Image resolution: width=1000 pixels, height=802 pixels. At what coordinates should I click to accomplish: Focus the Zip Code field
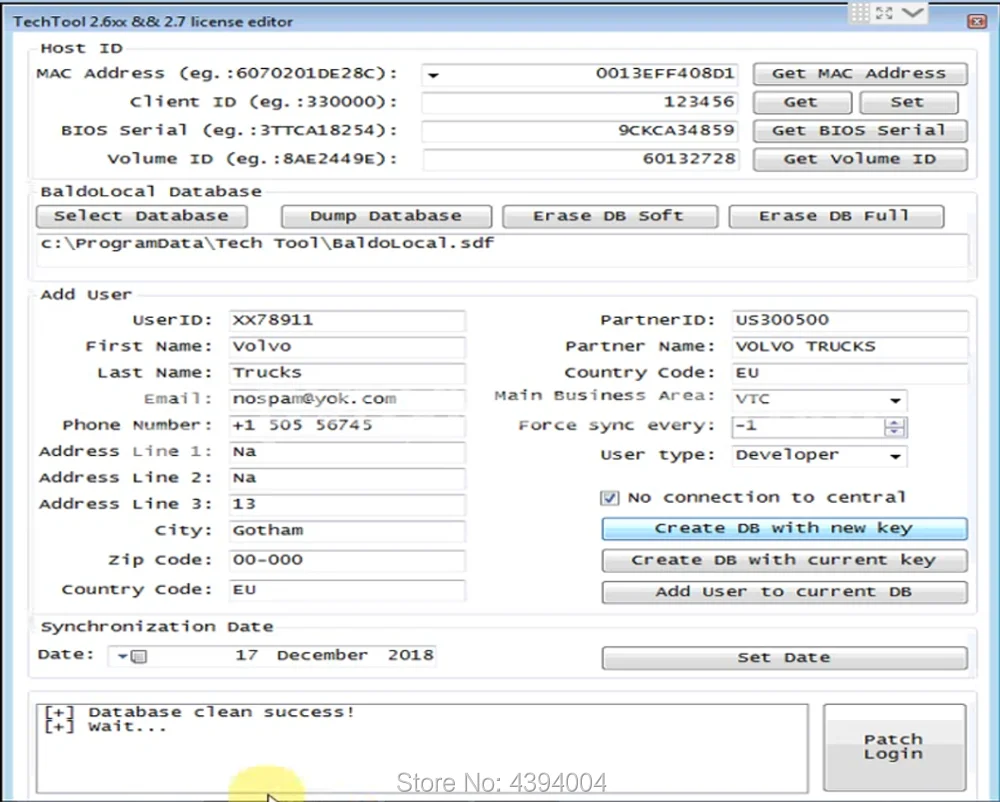(x=347, y=560)
